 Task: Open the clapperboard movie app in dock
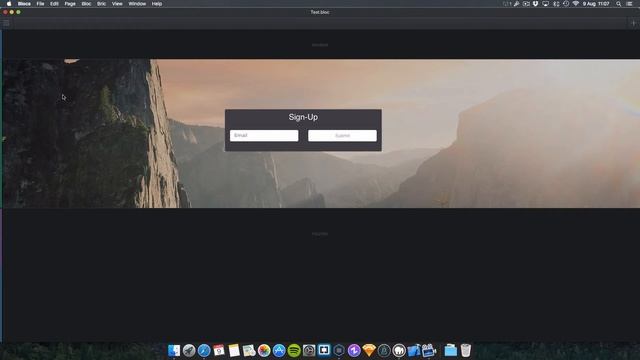pos(429,350)
